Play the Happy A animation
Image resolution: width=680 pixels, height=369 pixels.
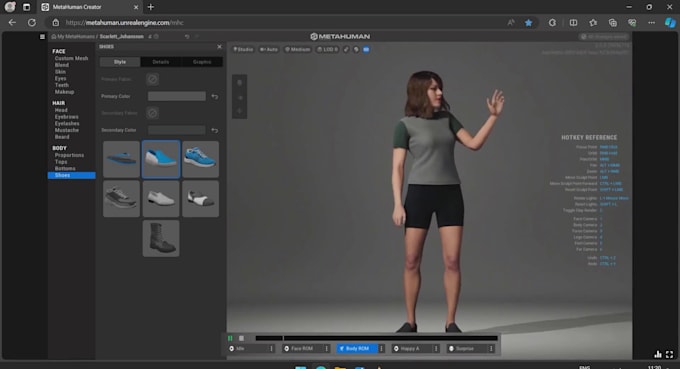(x=412, y=349)
